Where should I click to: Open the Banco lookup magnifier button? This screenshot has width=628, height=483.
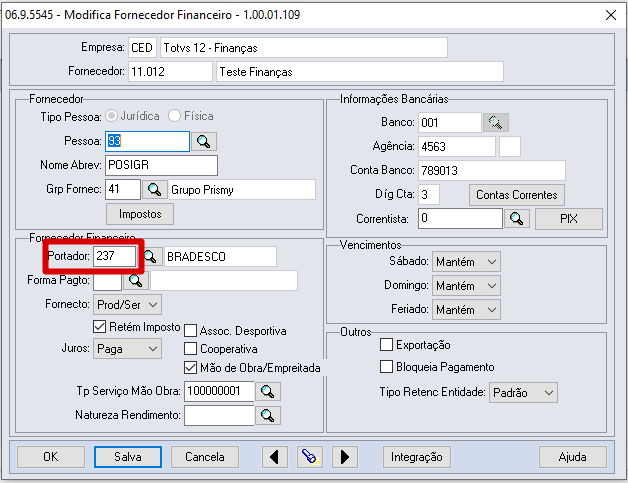click(495, 123)
